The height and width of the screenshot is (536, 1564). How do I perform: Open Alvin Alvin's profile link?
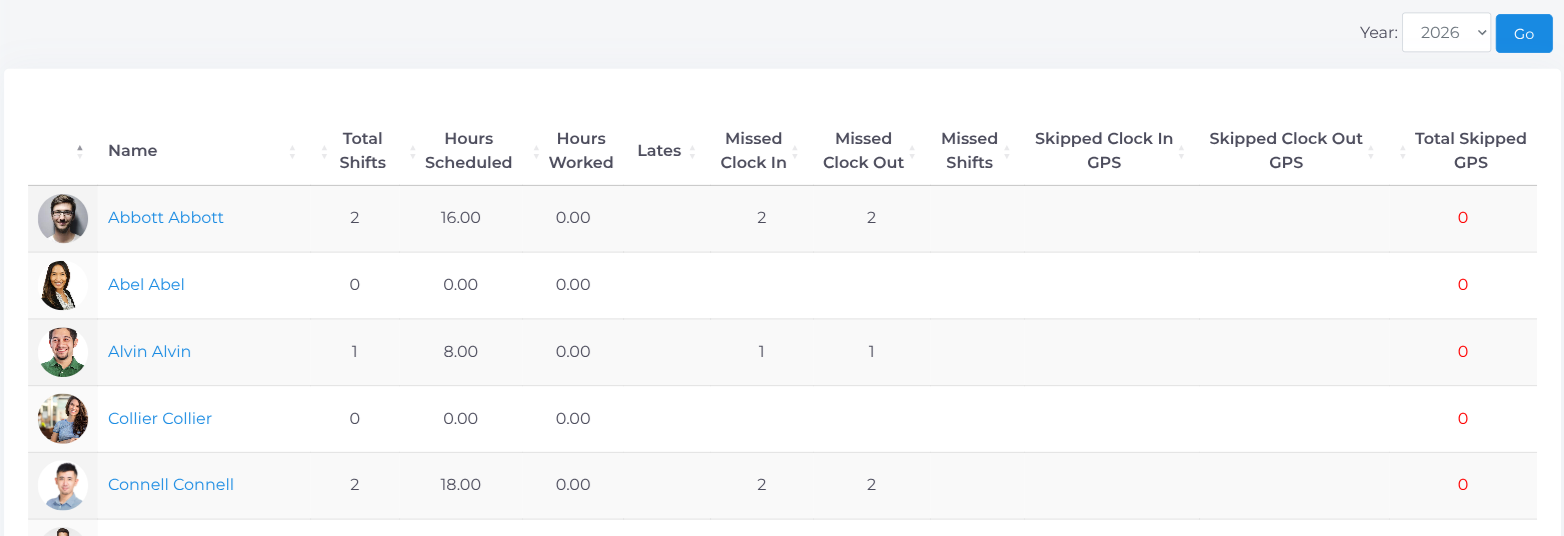[149, 351]
